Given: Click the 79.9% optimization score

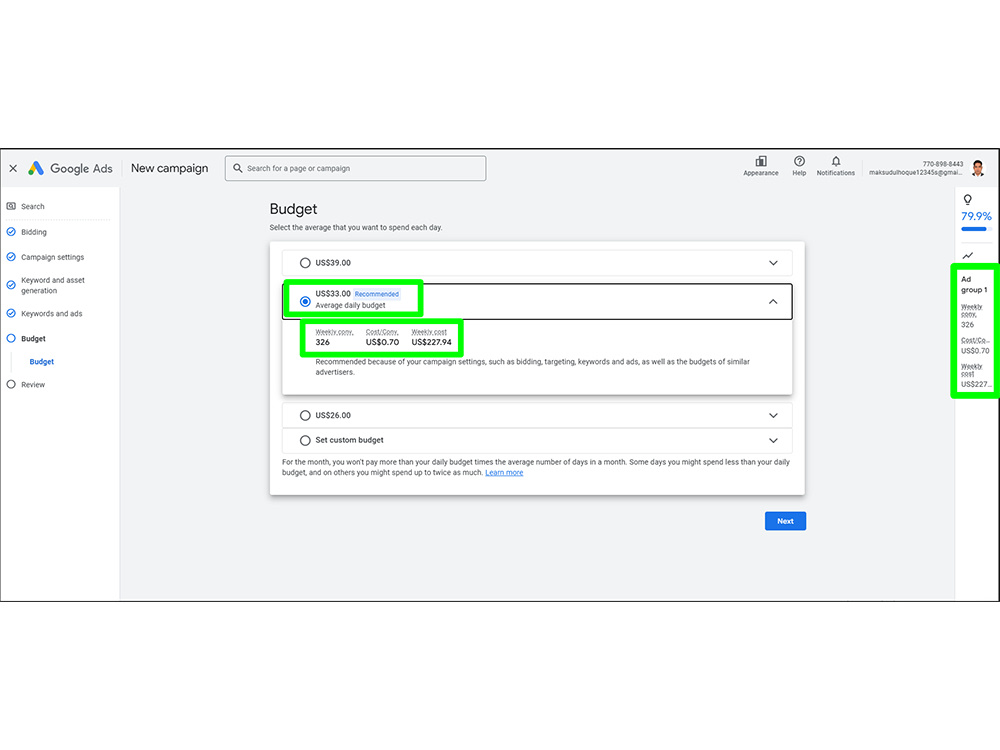Looking at the screenshot, I should tap(976, 216).
